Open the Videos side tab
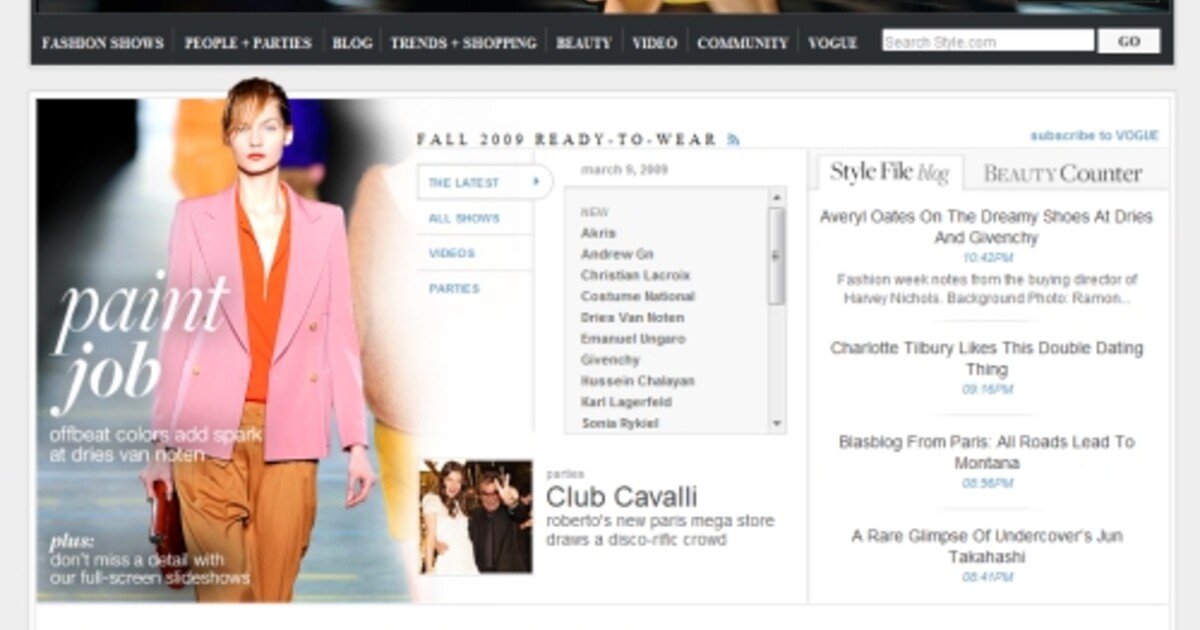The image size is (1200, 630). pos(452,253)
